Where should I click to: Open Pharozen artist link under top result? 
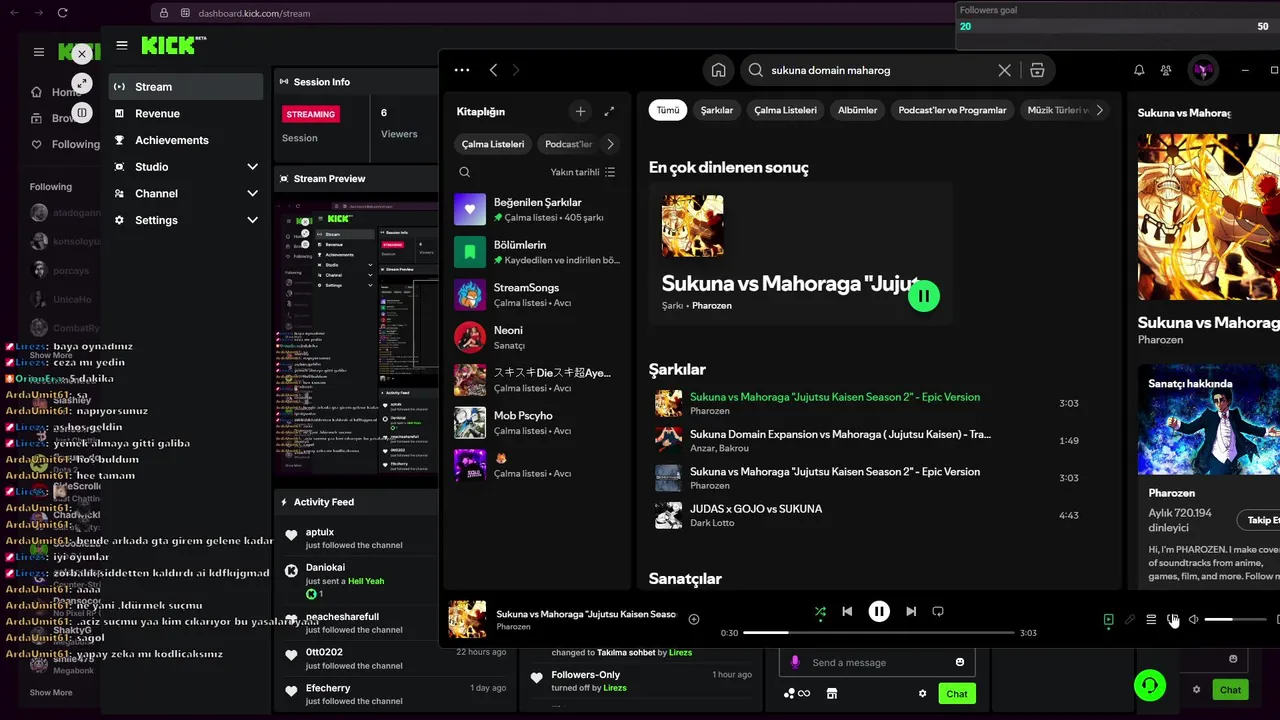[711, 305]
